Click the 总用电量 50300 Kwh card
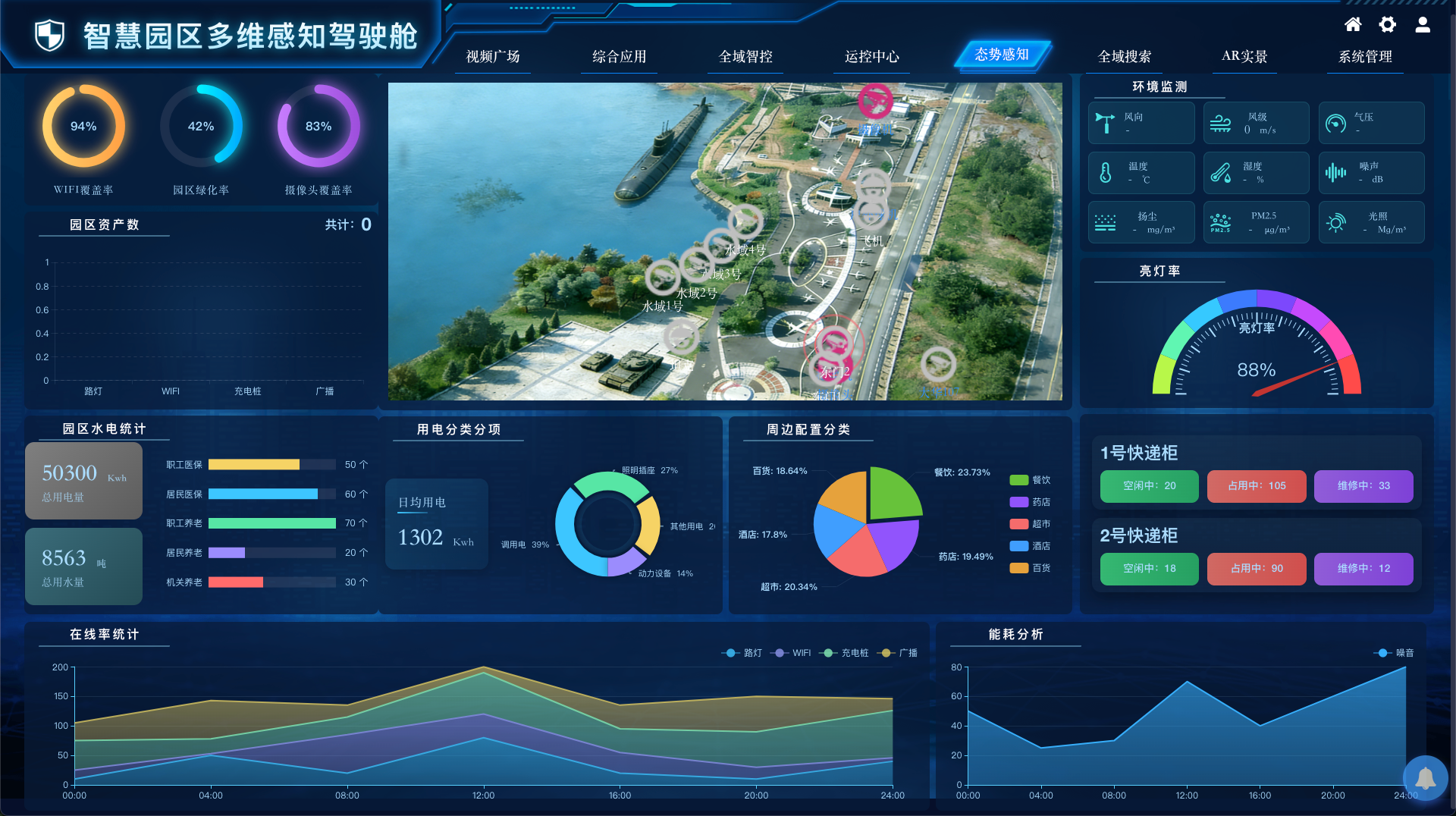Image resolution: width=1456 pixels, height=816 pixels. click(x=83, y=481)
